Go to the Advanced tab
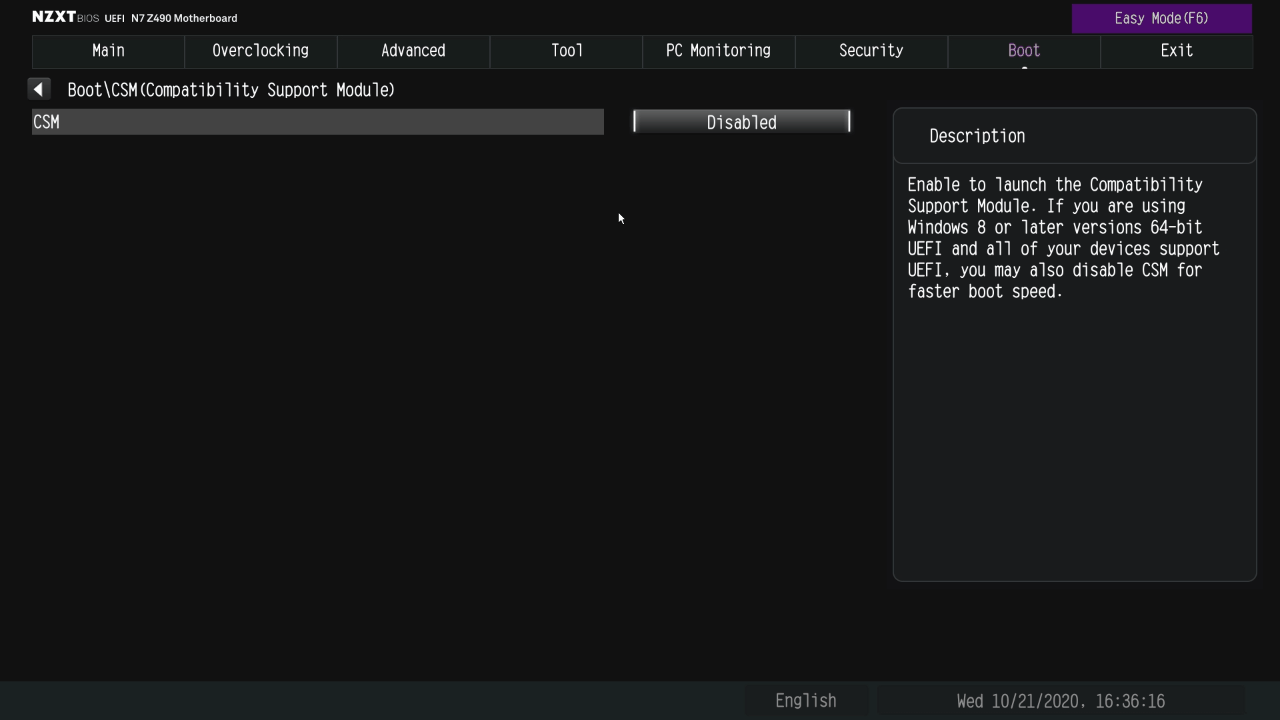 click(x=413, y=51)
